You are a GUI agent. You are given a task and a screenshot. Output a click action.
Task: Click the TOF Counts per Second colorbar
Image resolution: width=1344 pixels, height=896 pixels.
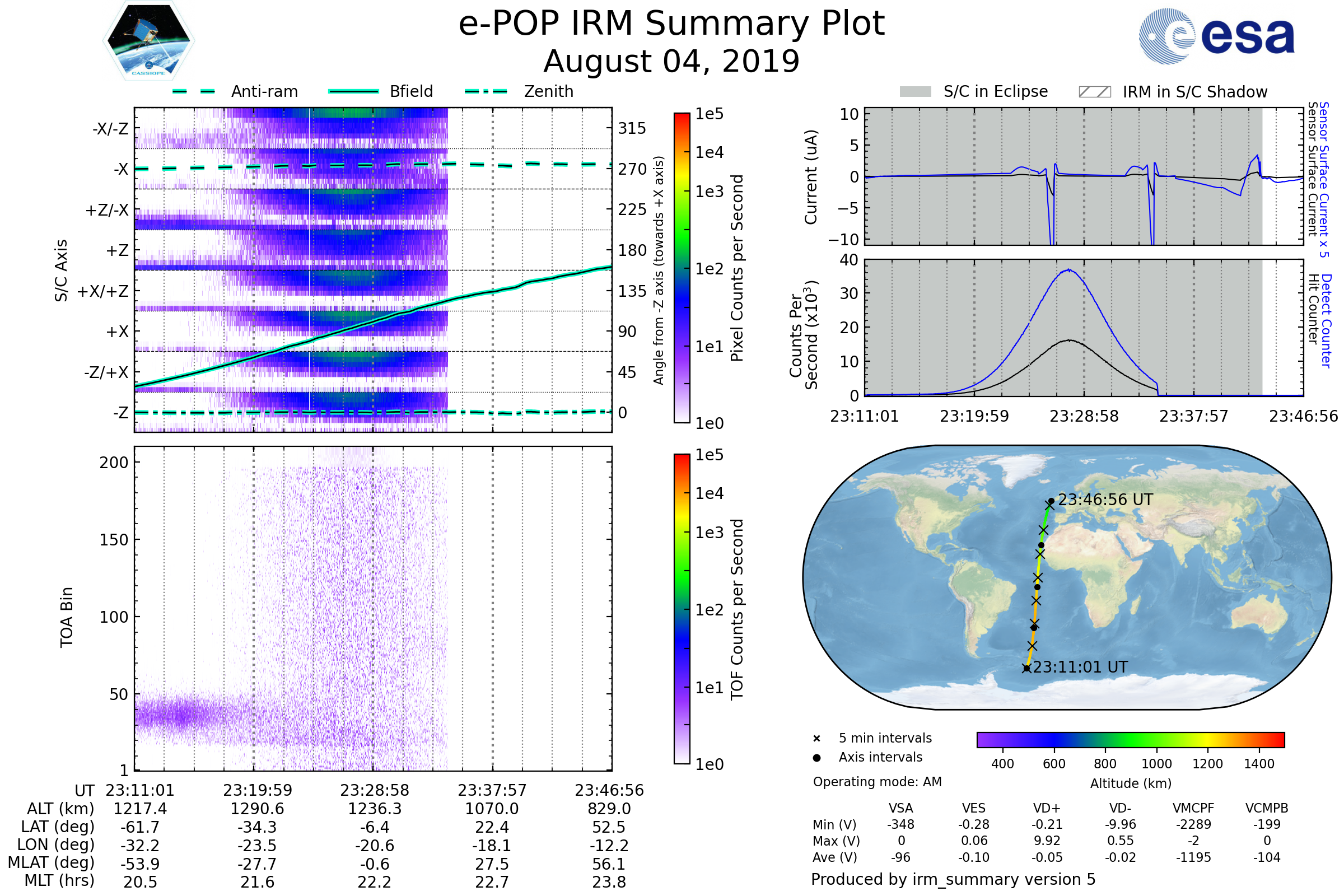682,609
